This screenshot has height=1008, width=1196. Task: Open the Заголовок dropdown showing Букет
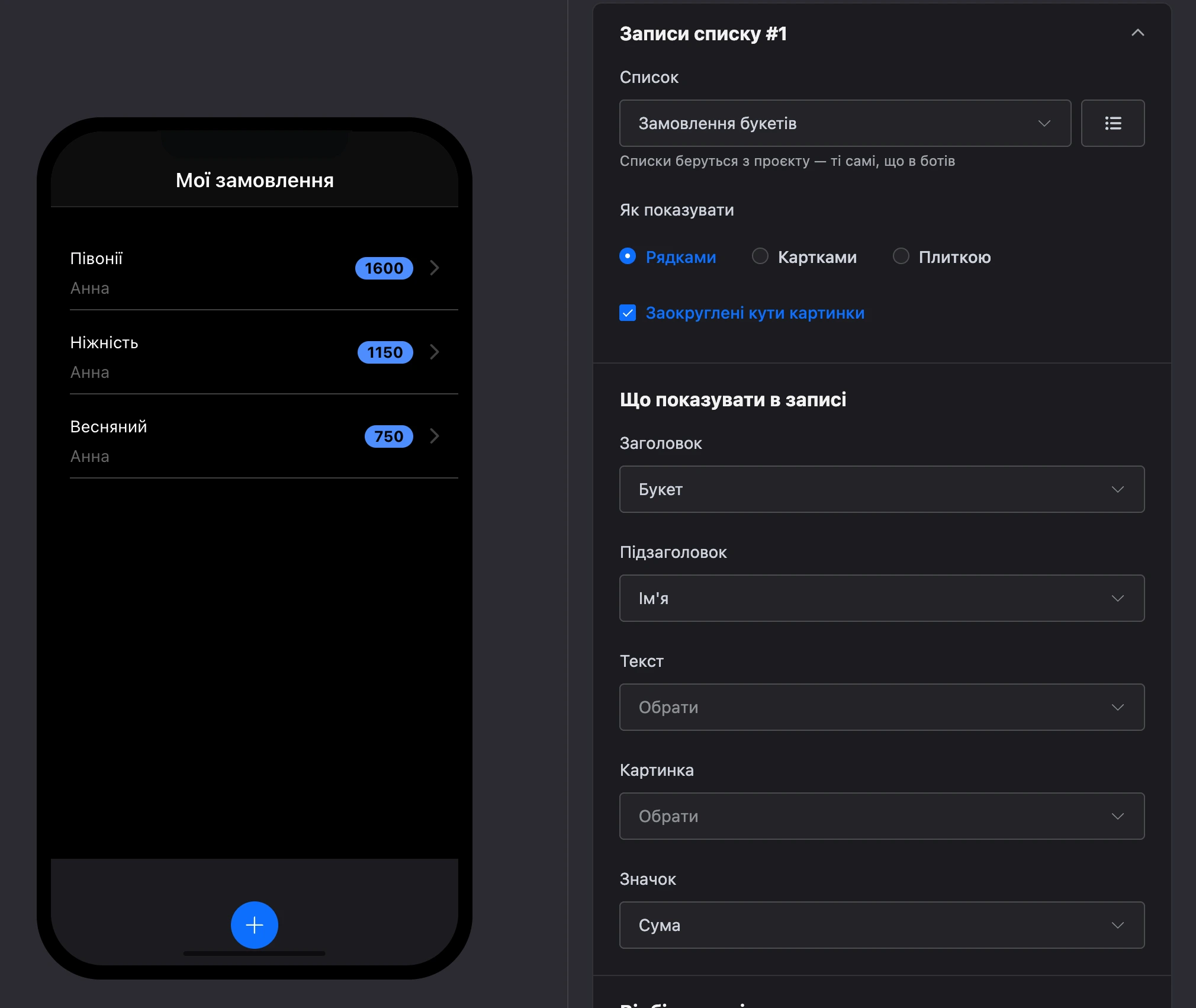tap(882, 489)
